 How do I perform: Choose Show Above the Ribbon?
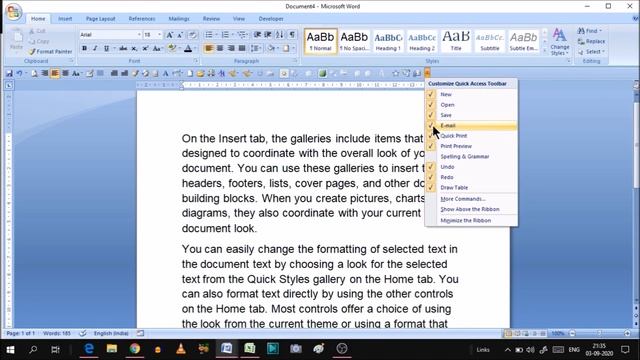471,209
